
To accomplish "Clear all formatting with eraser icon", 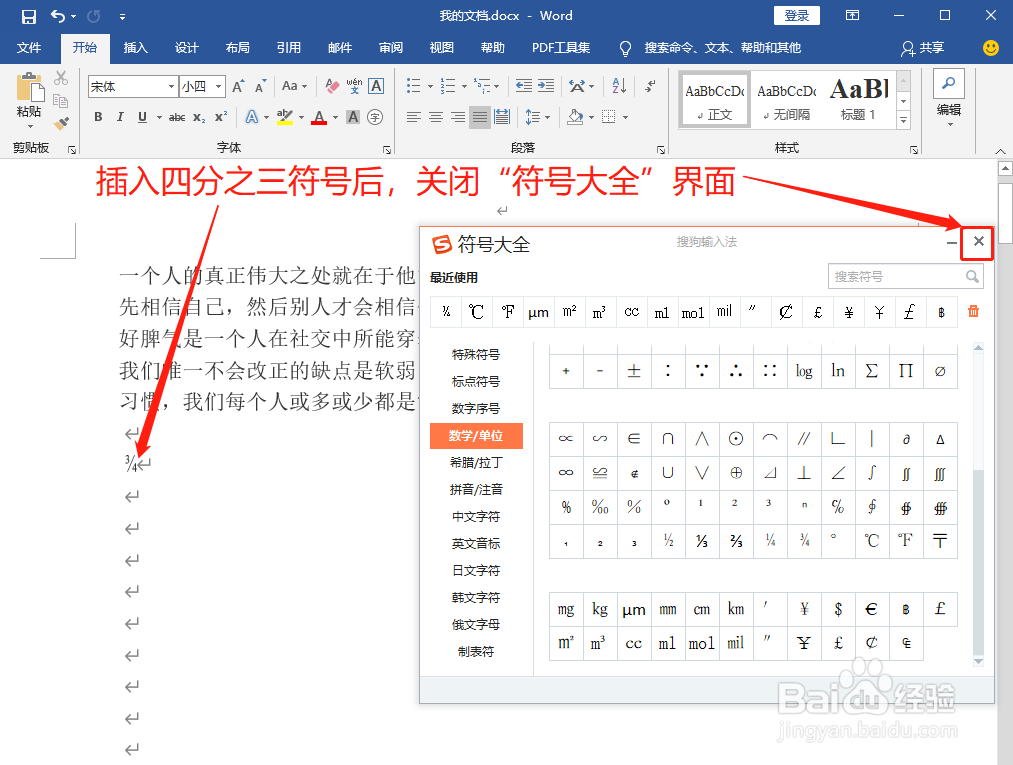I will 332,86.
